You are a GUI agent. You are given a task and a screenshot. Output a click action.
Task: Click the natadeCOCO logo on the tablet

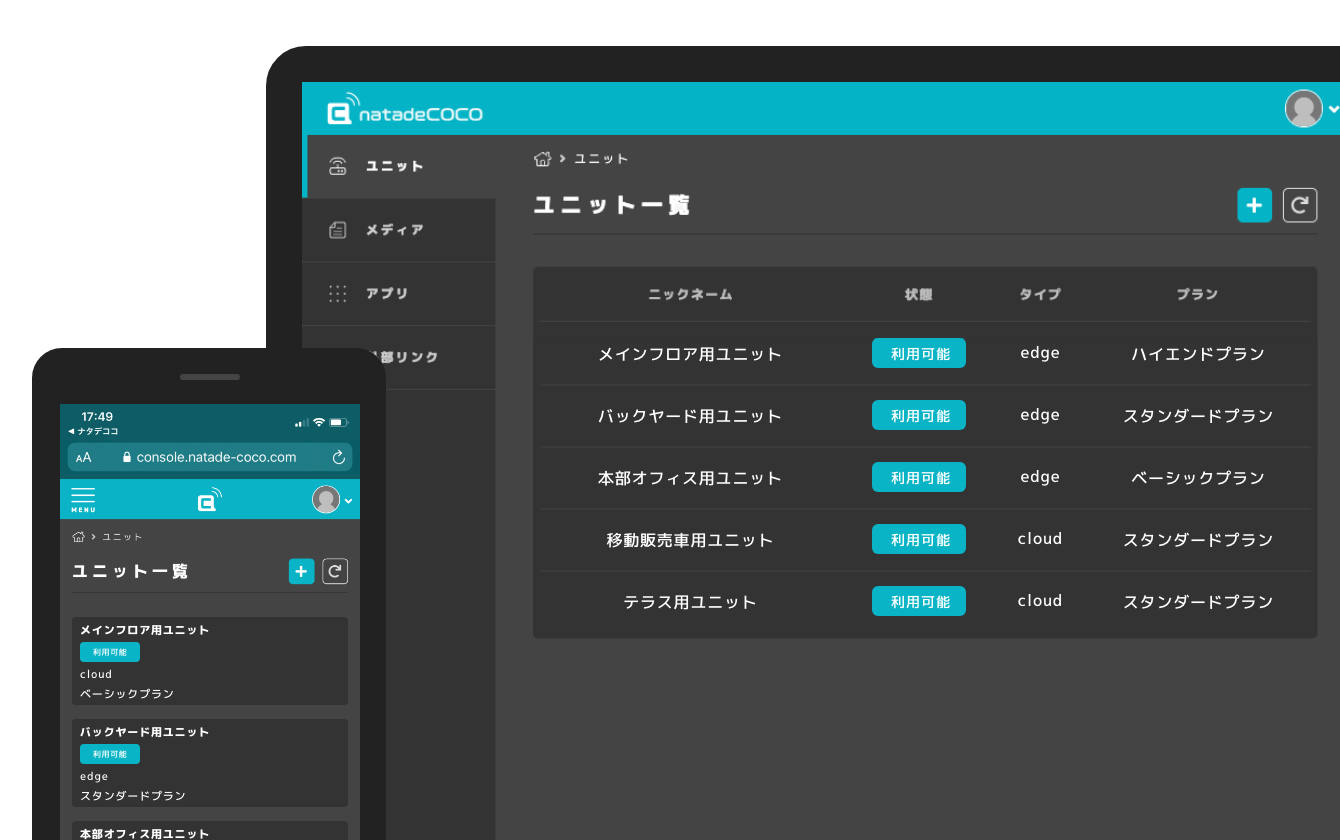click(405, 110)
